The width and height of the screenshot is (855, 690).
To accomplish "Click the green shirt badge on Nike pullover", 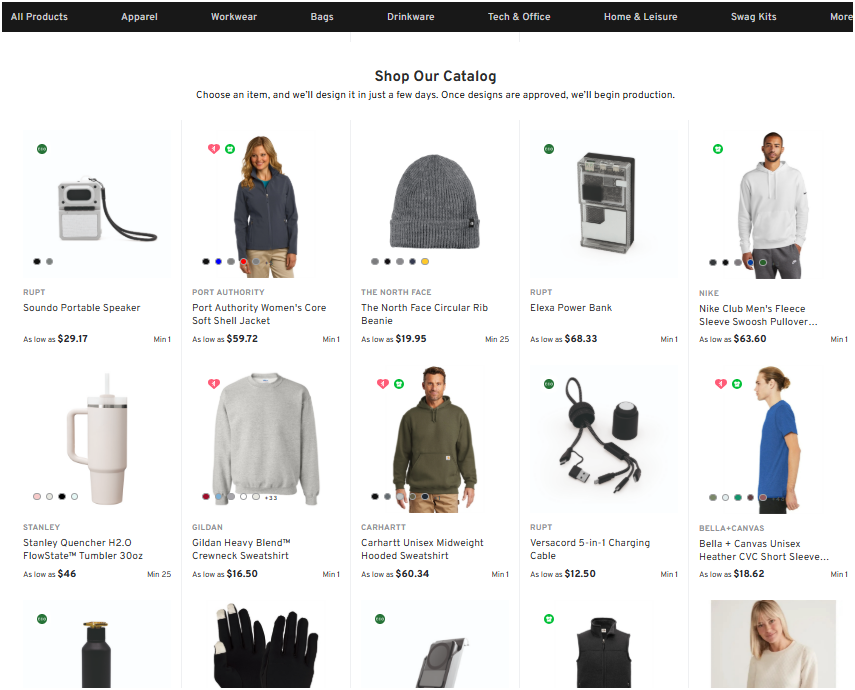I will coord(718,149).
